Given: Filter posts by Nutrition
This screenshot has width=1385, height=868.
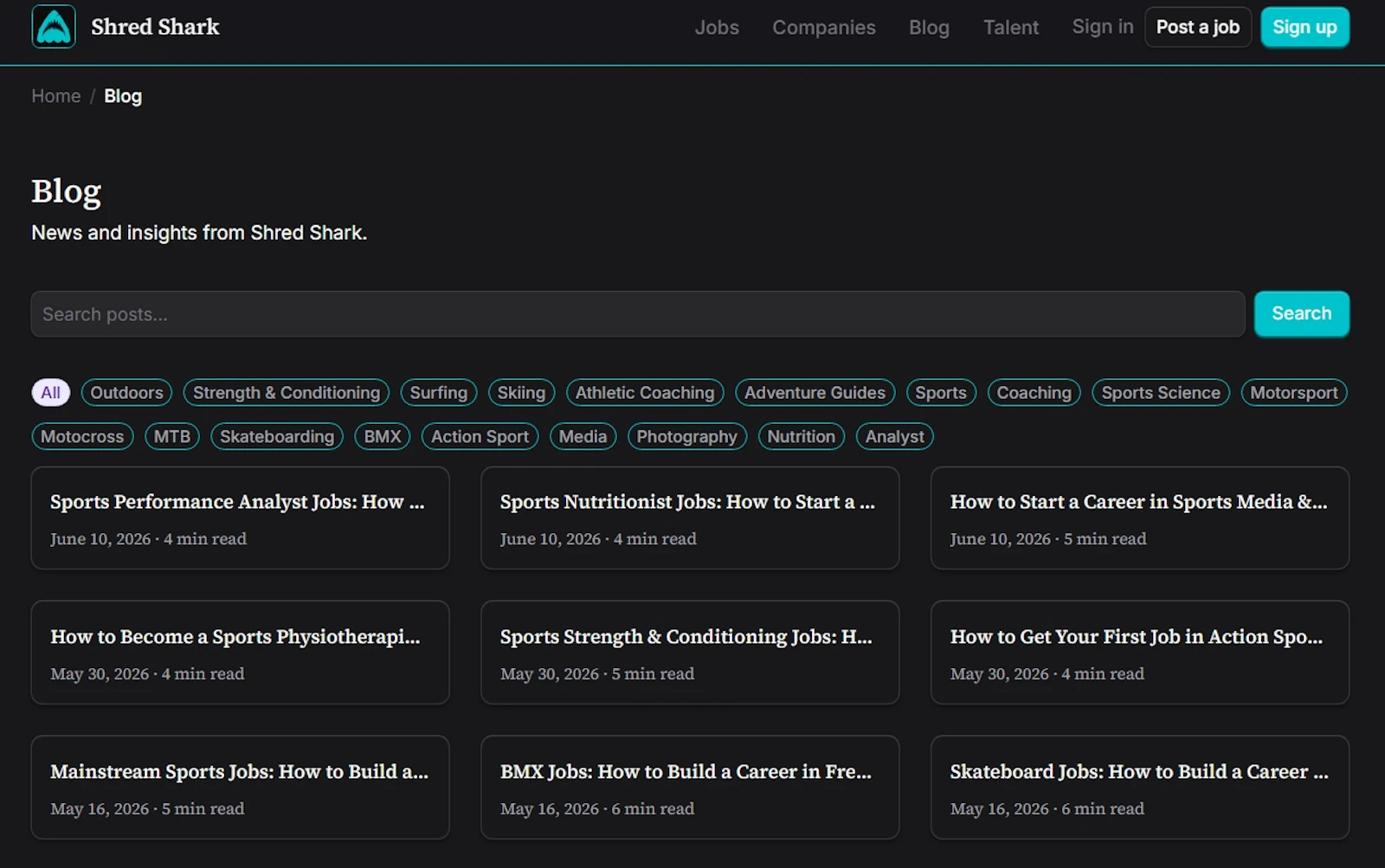Looking at the screenshot, I should tap(802, 437).
